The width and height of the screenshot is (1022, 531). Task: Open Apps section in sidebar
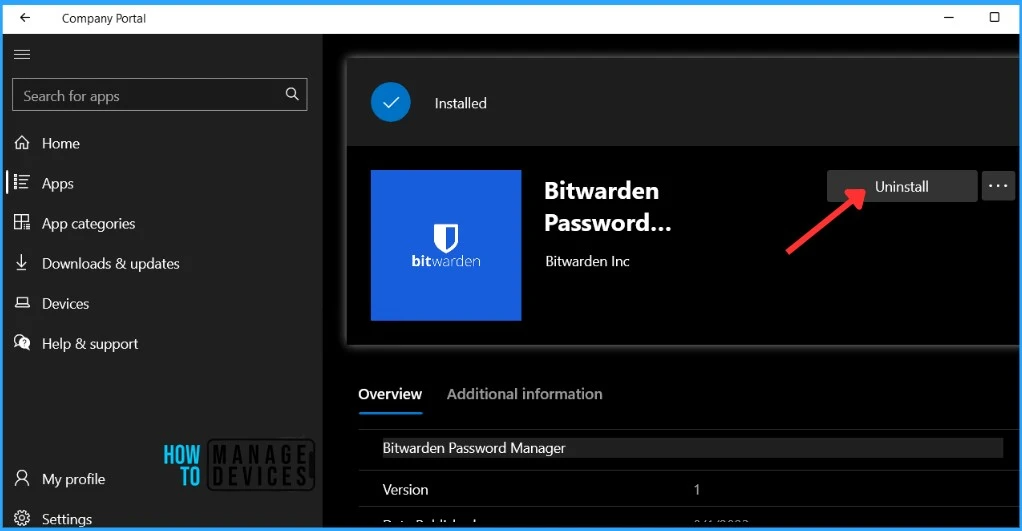pyautogui.click(x=57, y=184)
